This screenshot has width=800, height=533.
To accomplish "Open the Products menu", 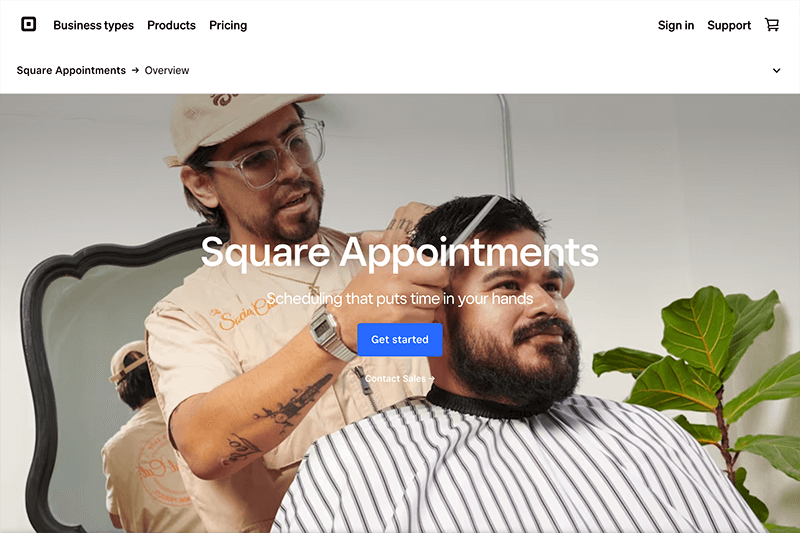I will (x=171, y=26).
